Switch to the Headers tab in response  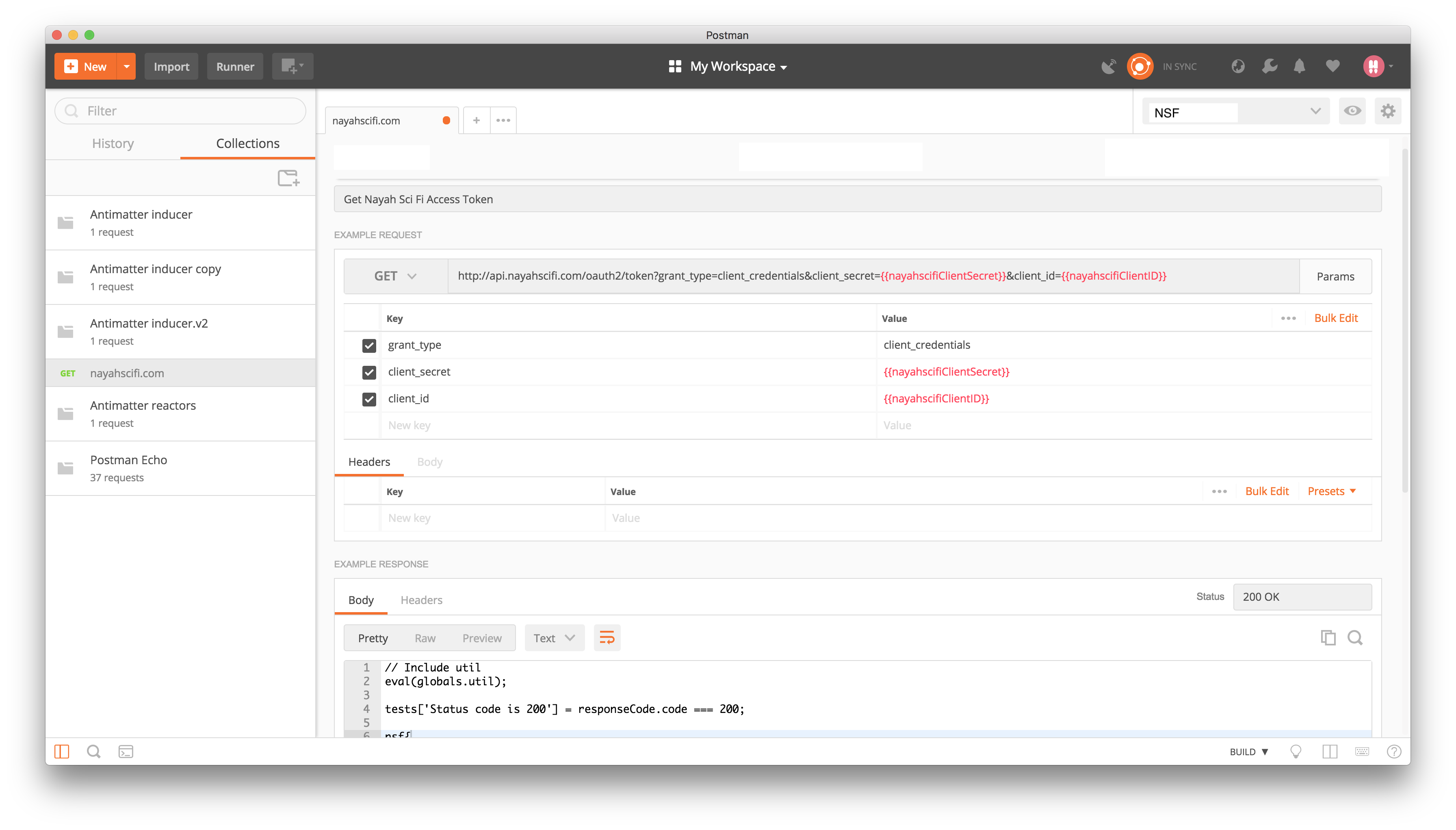[x=421, y=599]
